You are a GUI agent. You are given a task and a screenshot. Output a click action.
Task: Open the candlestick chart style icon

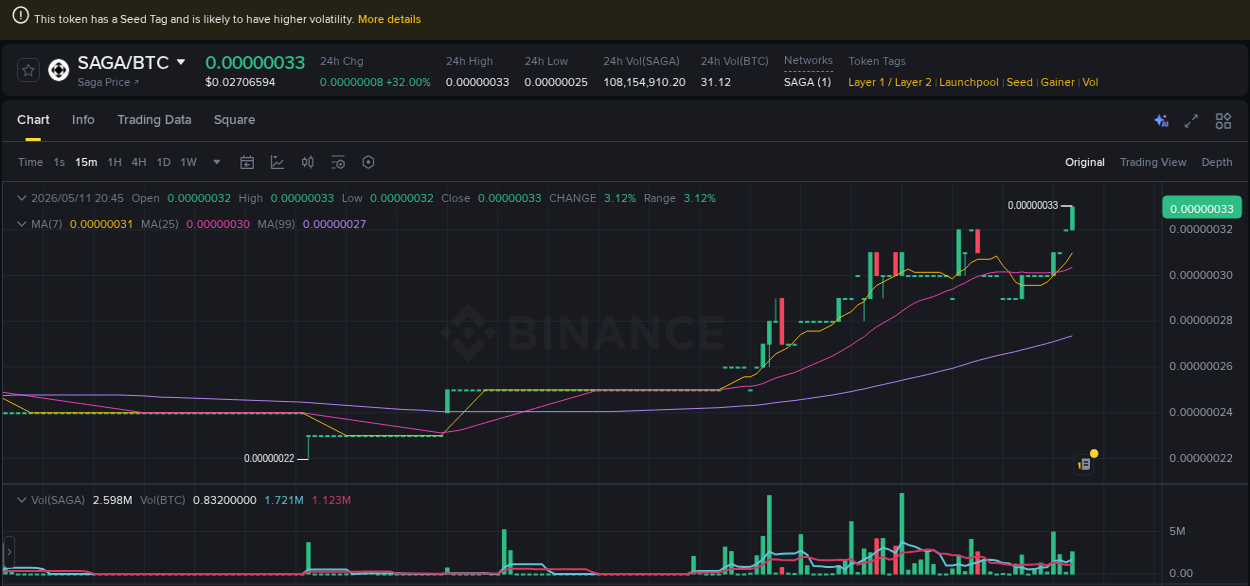(x=308, y=162)
